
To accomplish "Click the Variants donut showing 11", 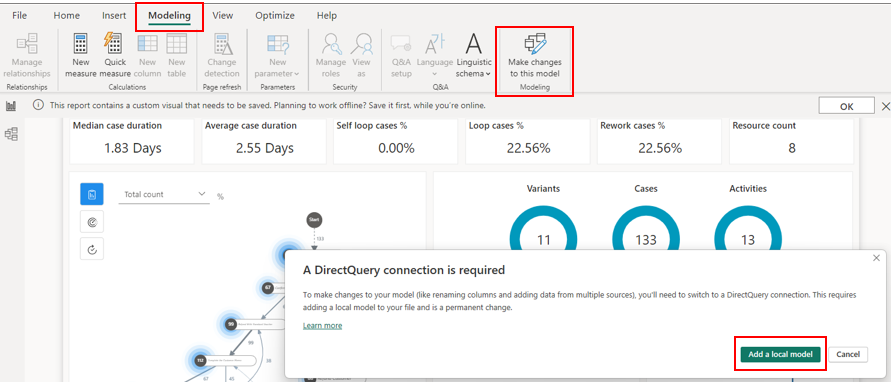I will click(543, 239).
